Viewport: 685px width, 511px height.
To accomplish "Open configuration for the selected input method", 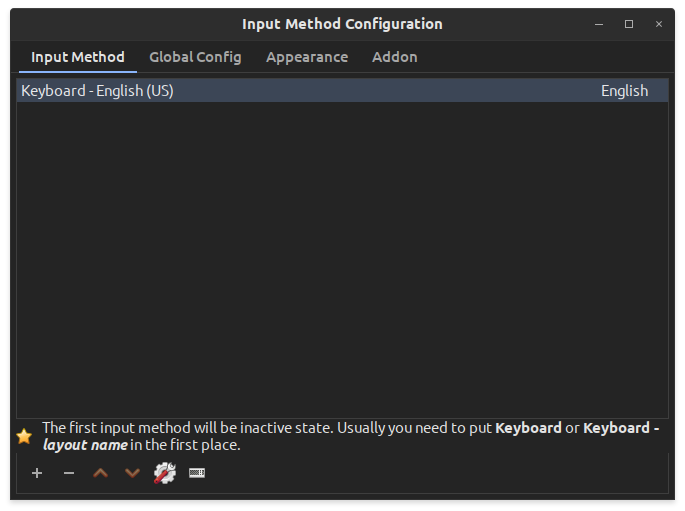I will point(165,473).
